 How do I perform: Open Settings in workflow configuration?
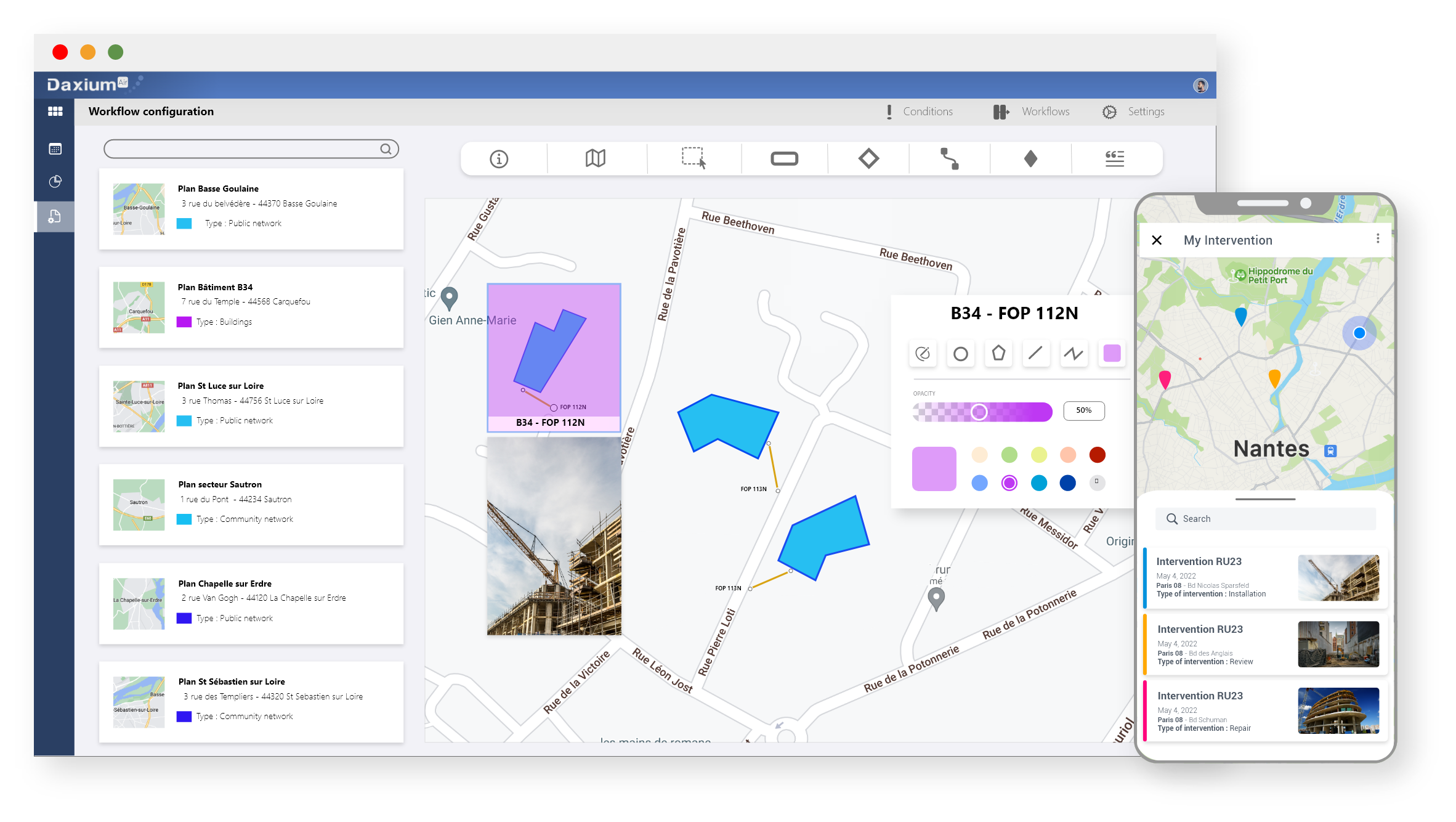coord(1133,111)
